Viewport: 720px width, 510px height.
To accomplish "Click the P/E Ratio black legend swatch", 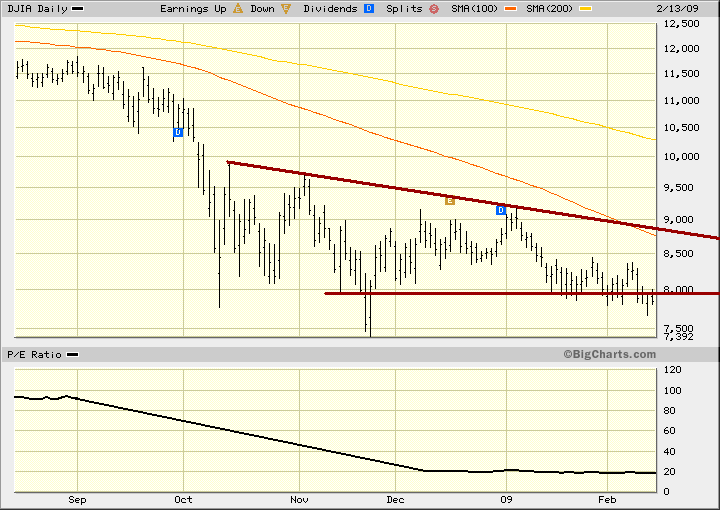I will coord(73,355).
